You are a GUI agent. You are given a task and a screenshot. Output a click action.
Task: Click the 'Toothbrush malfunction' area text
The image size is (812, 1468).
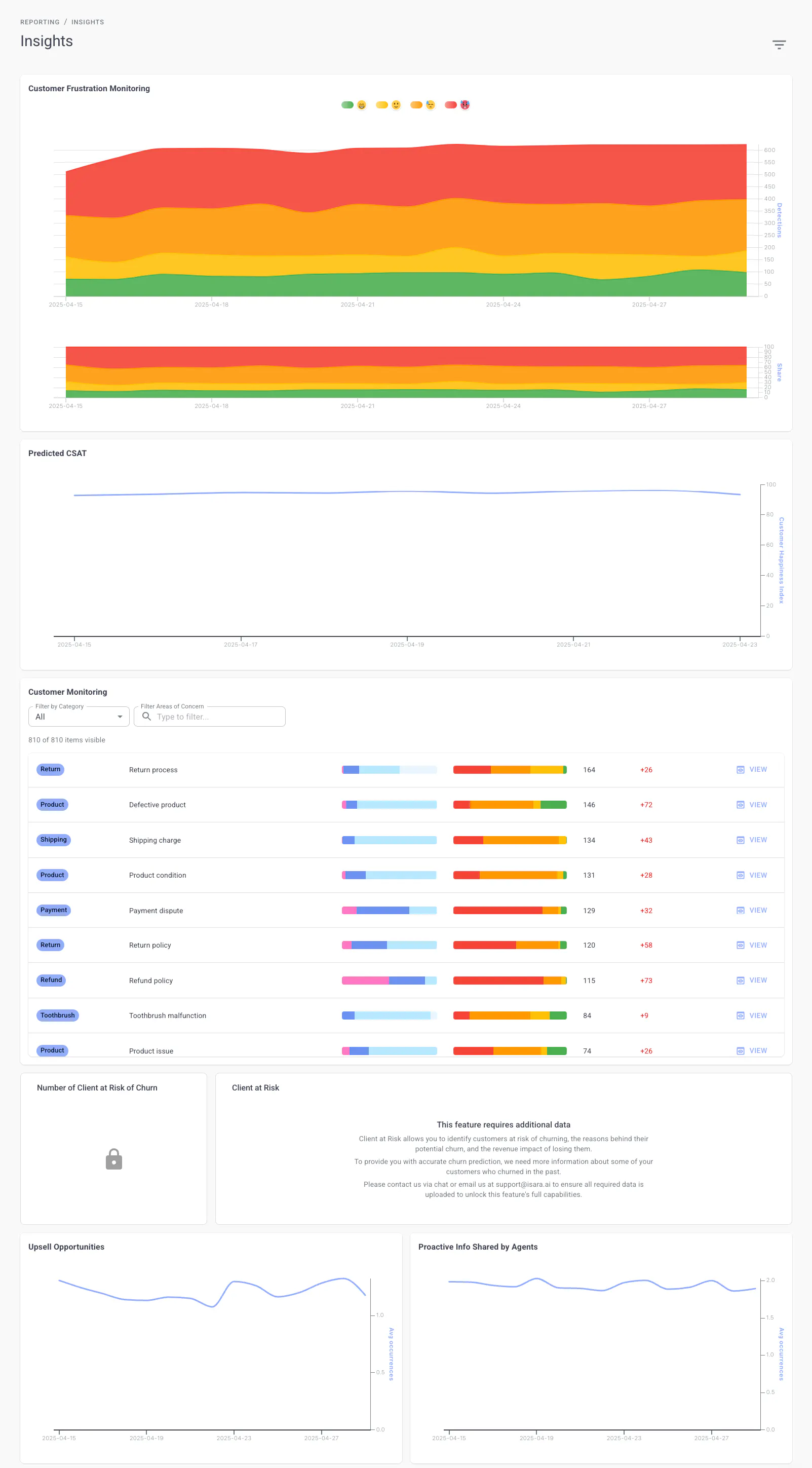pyautogui.click(x=168, y=1015)
